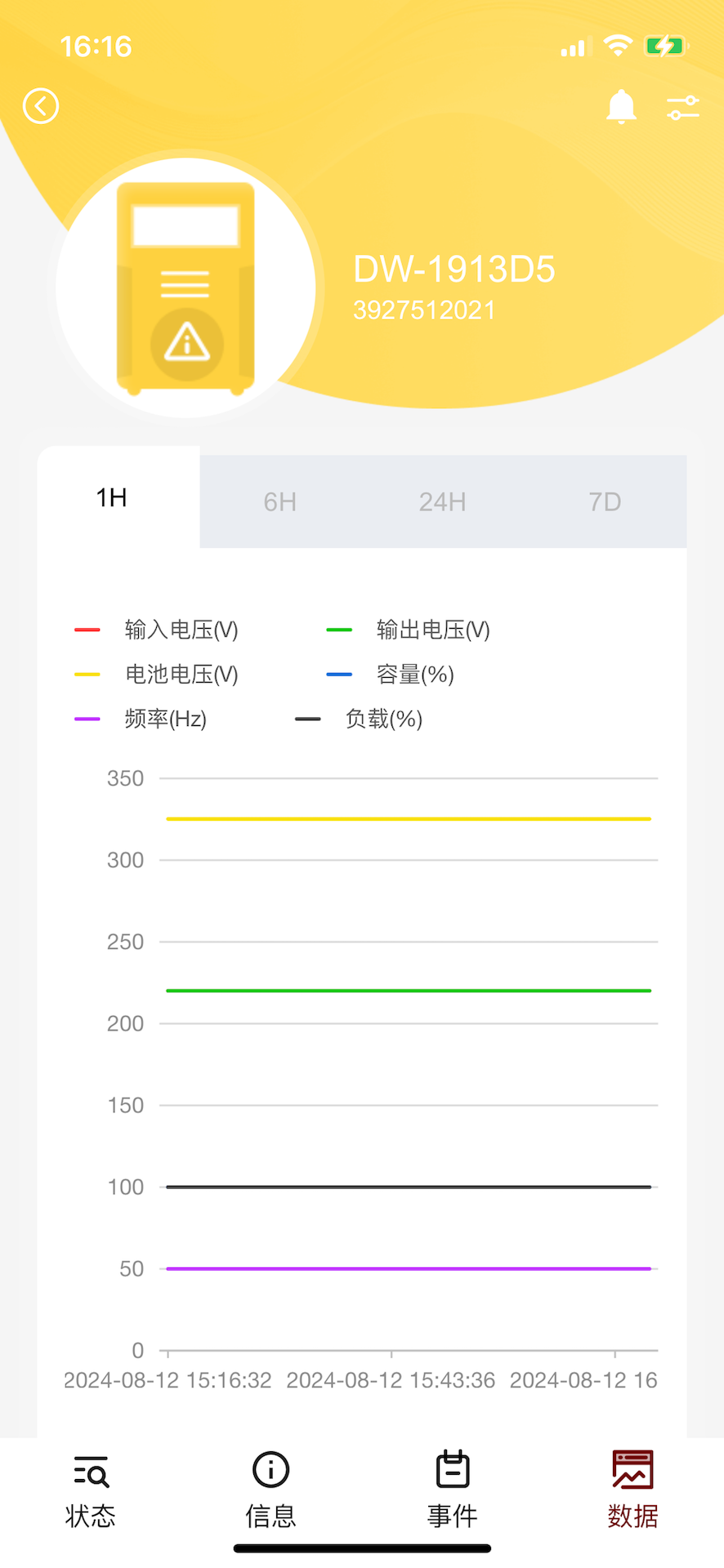Toggle the 电池电压(V) legend series
The width and height of the screenshot is (724, 1568).
[181, 675]
